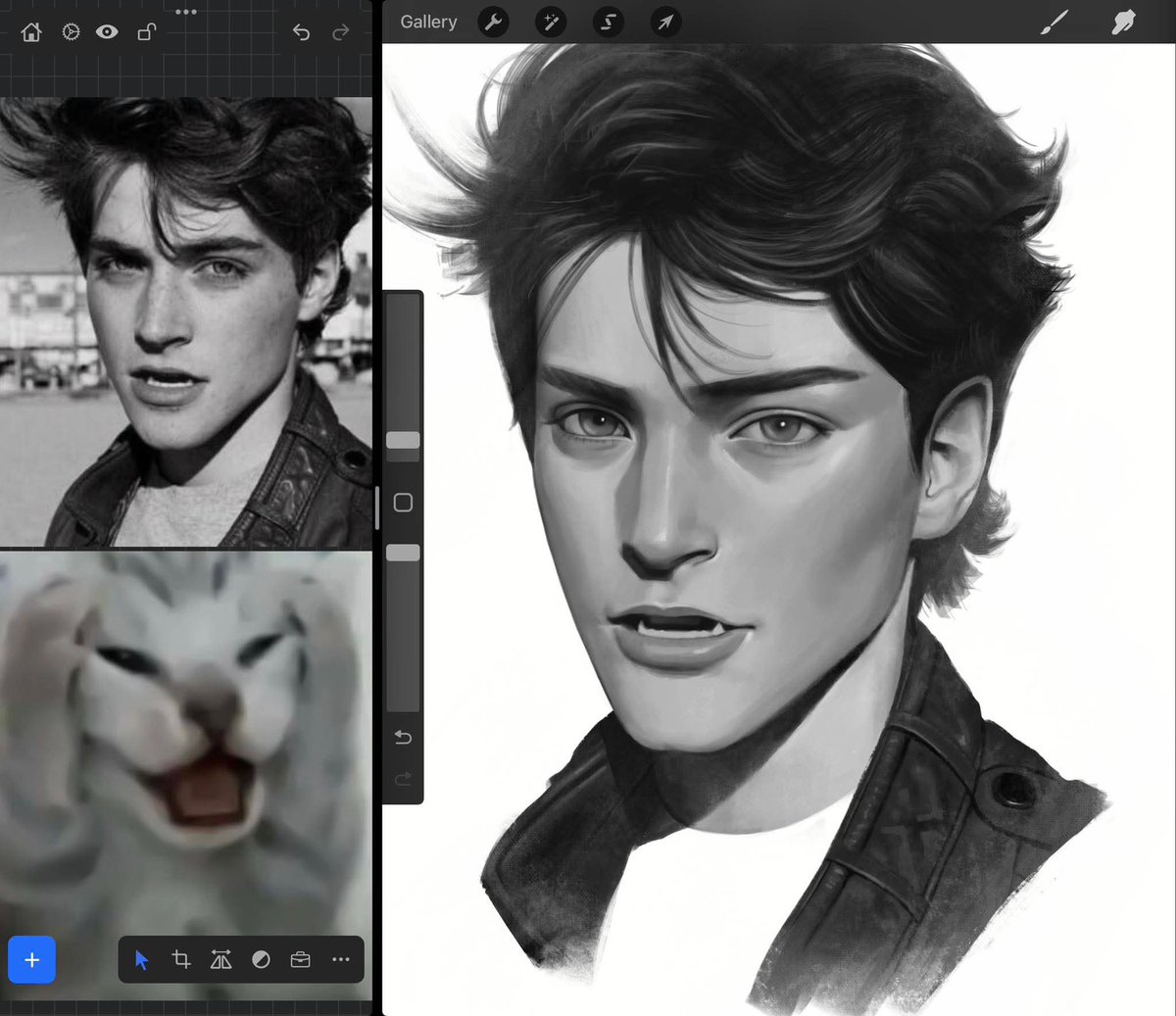
Task: Open the Adjustments magic wand menu
Action: point(551,22)
